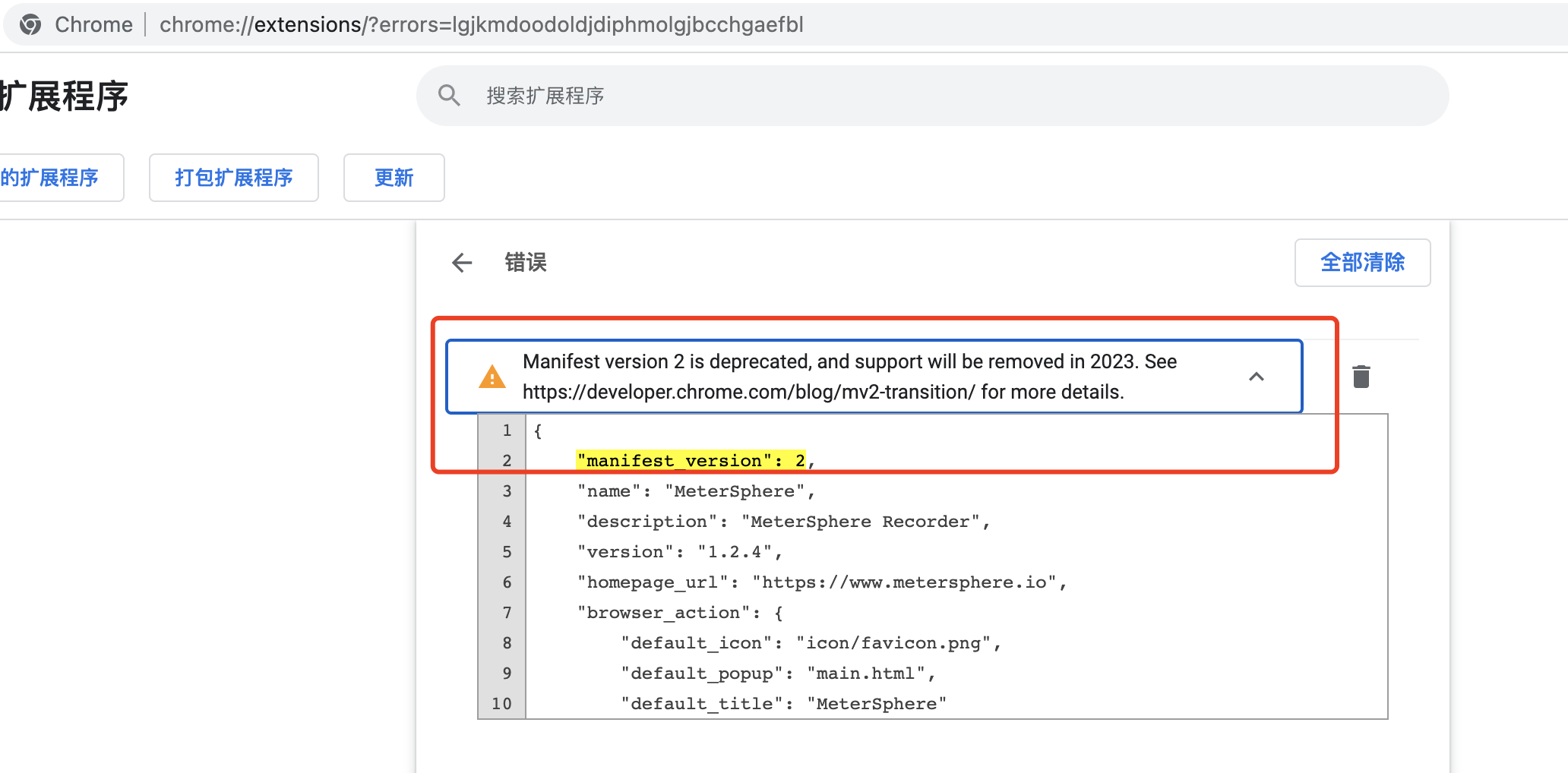The image size is (1568, 773).
Task: Click the 扩展程序 page heading
Action: tap(65, 95)
